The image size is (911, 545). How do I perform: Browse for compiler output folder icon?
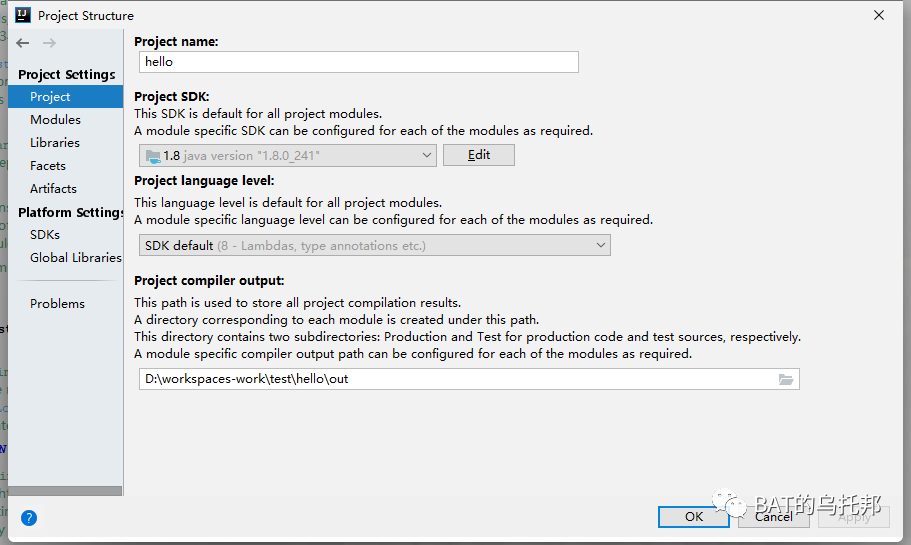tap(786, 379)
